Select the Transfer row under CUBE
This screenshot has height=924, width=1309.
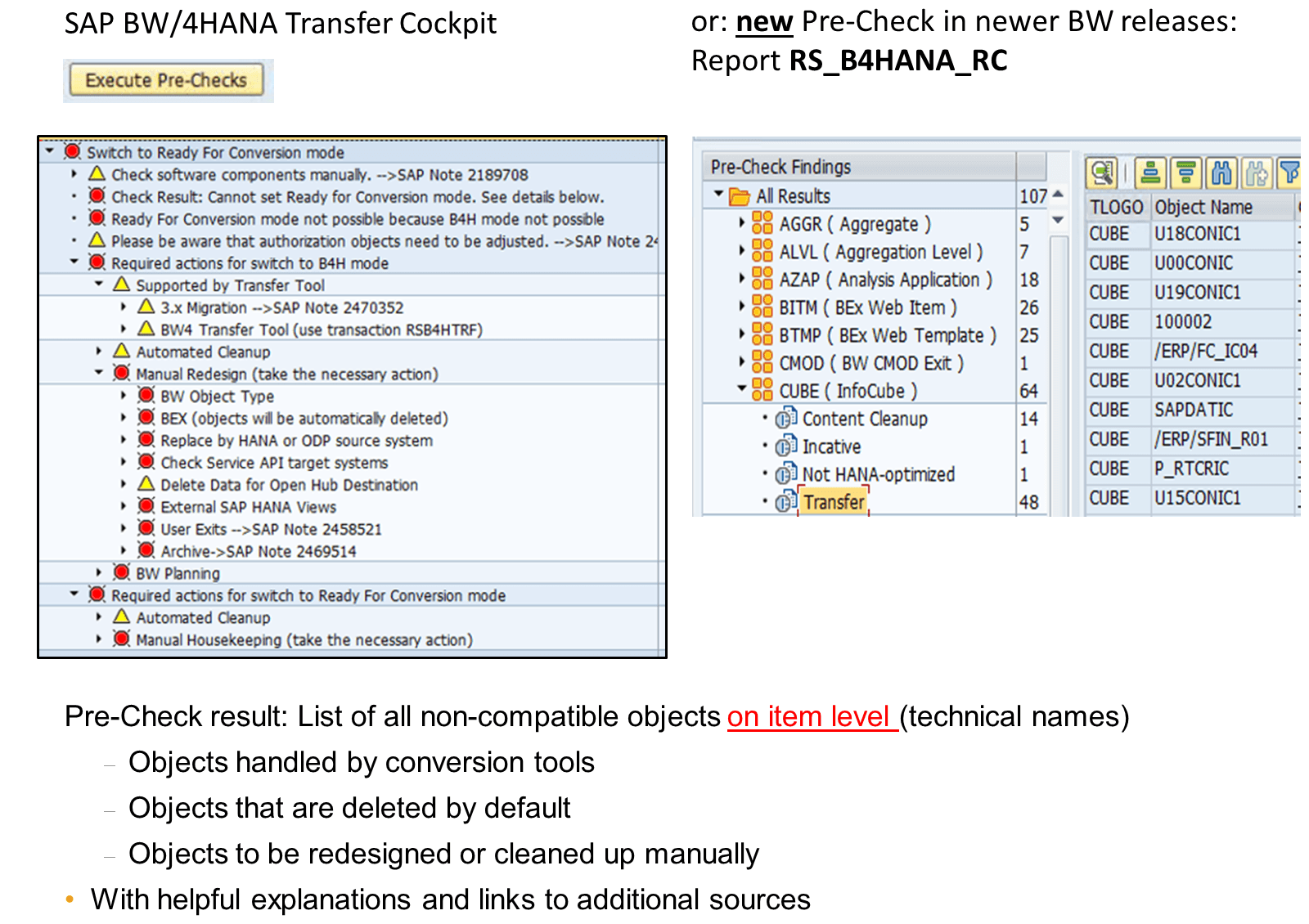(x=834, y=502)
